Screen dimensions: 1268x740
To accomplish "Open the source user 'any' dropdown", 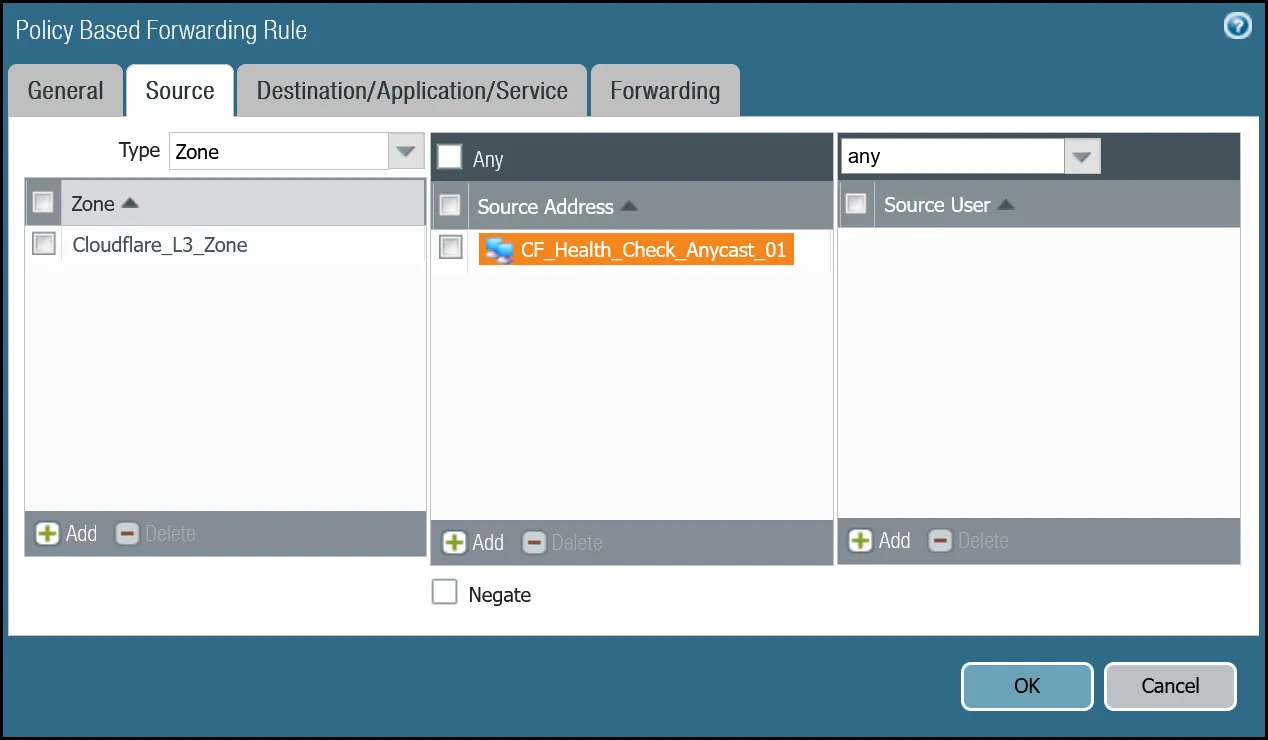I will [1081, 157].
